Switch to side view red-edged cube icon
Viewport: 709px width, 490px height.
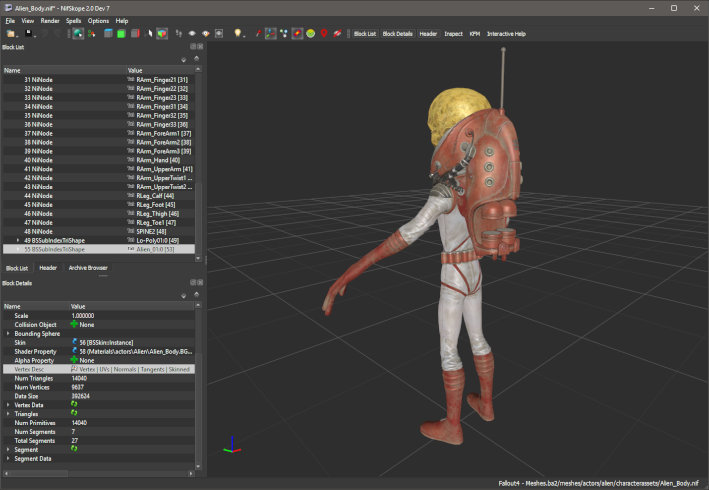tap(135, 34)
